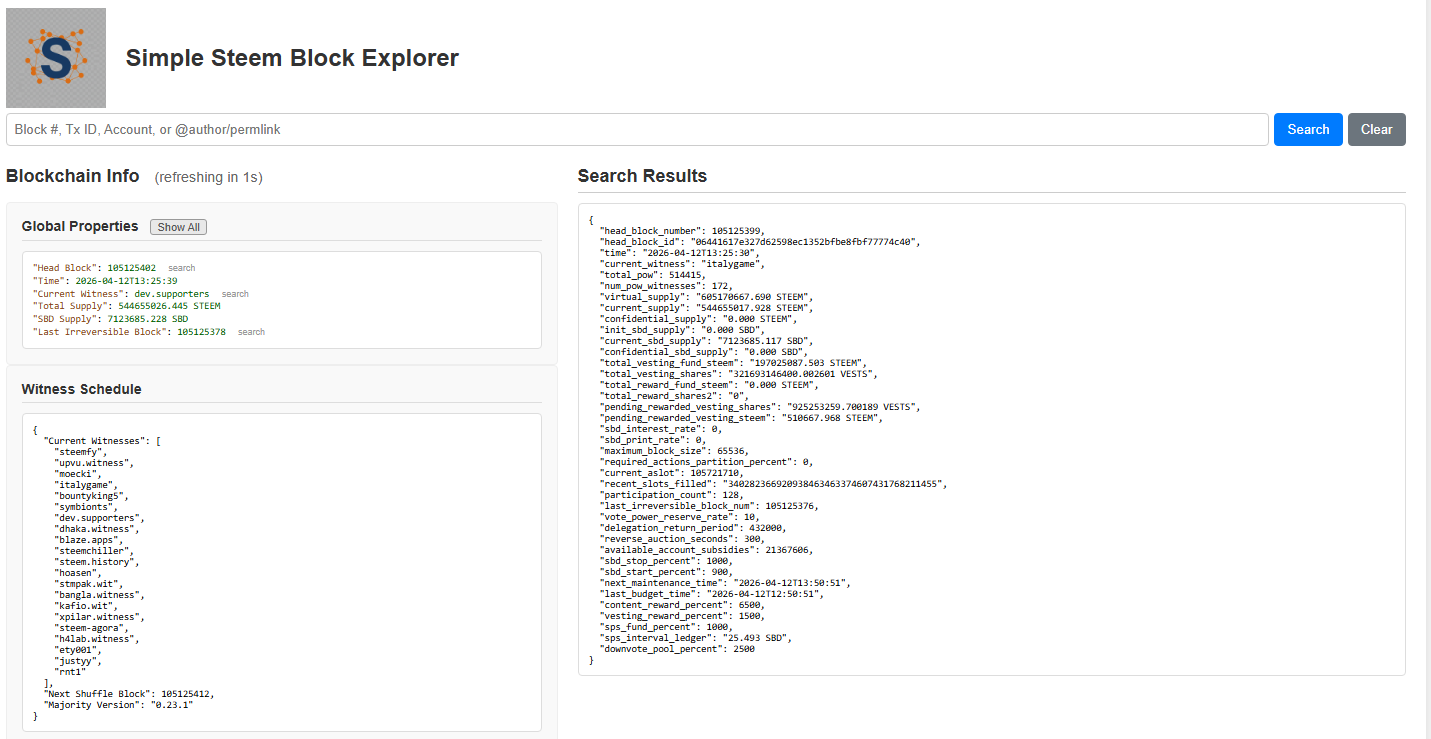Click the Steem Block Explorer logo image
The height and width of the screenshot is (739, 1431).
point(56,58)
